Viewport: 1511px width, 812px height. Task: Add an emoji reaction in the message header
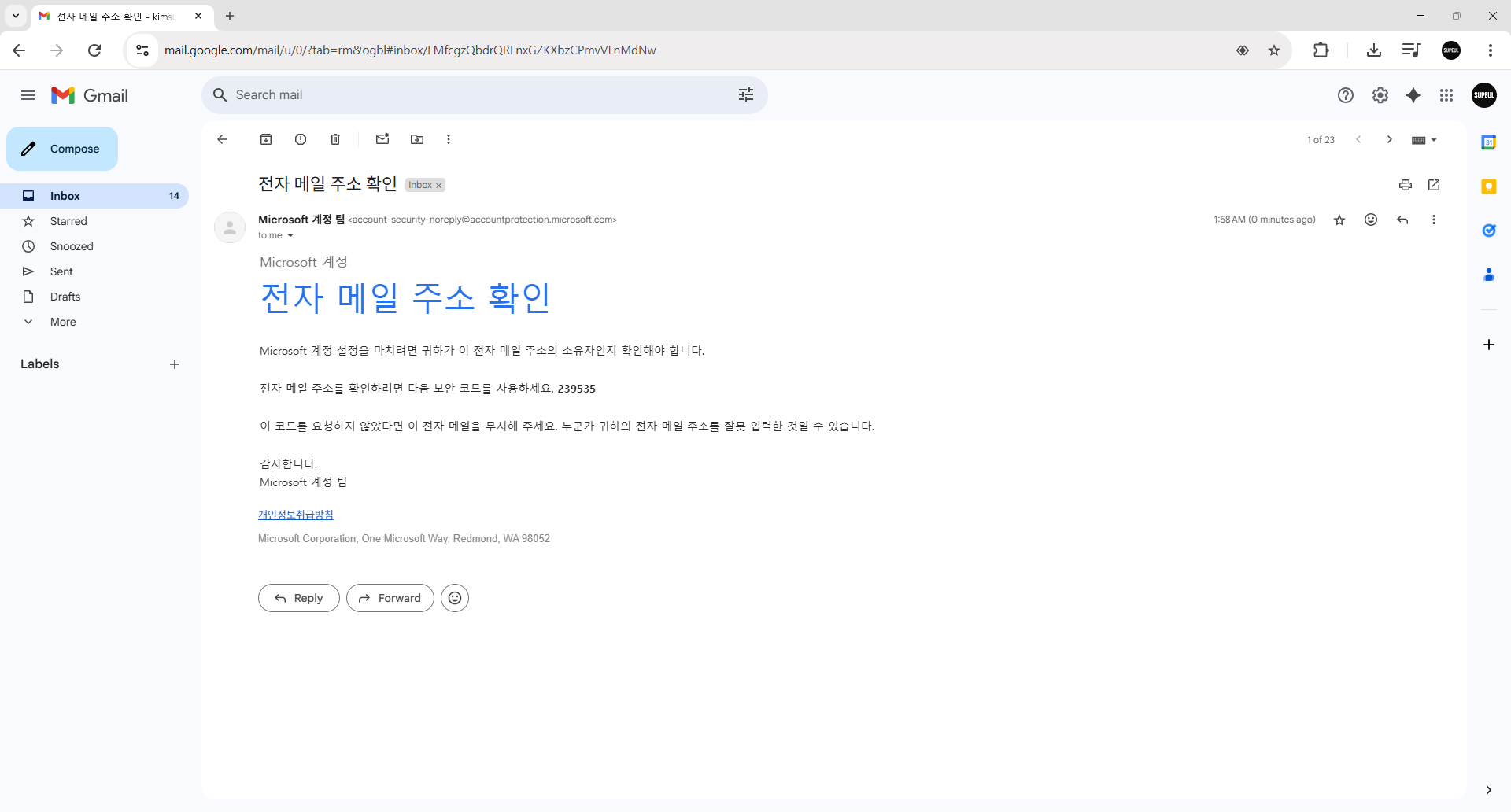1371,220
